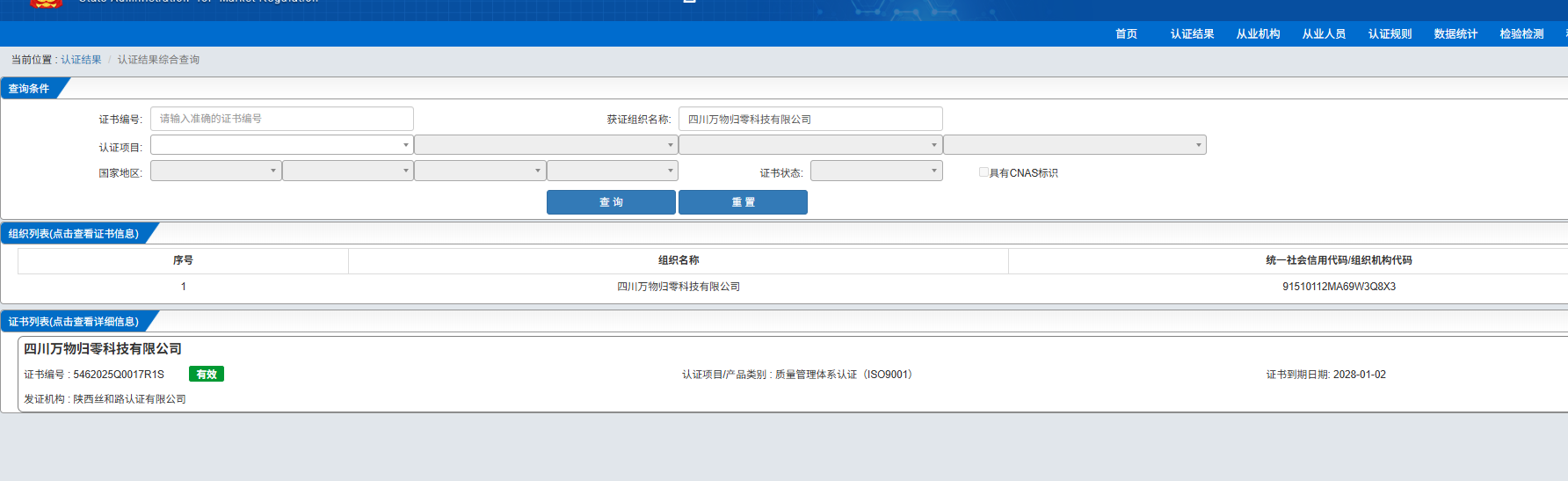
Task: Open certificate card title 四川万物归零科技有限公司
Action: pos(103,349)
